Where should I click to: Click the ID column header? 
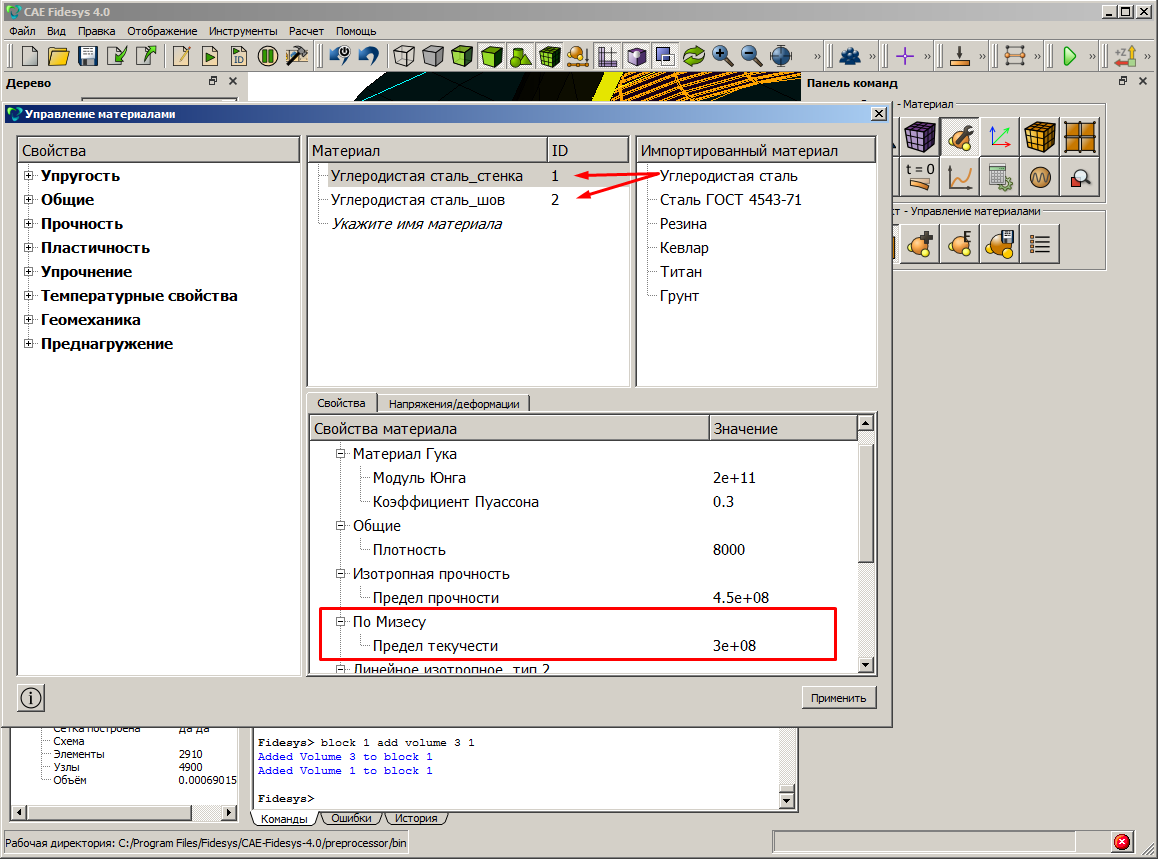click(587, 150)
